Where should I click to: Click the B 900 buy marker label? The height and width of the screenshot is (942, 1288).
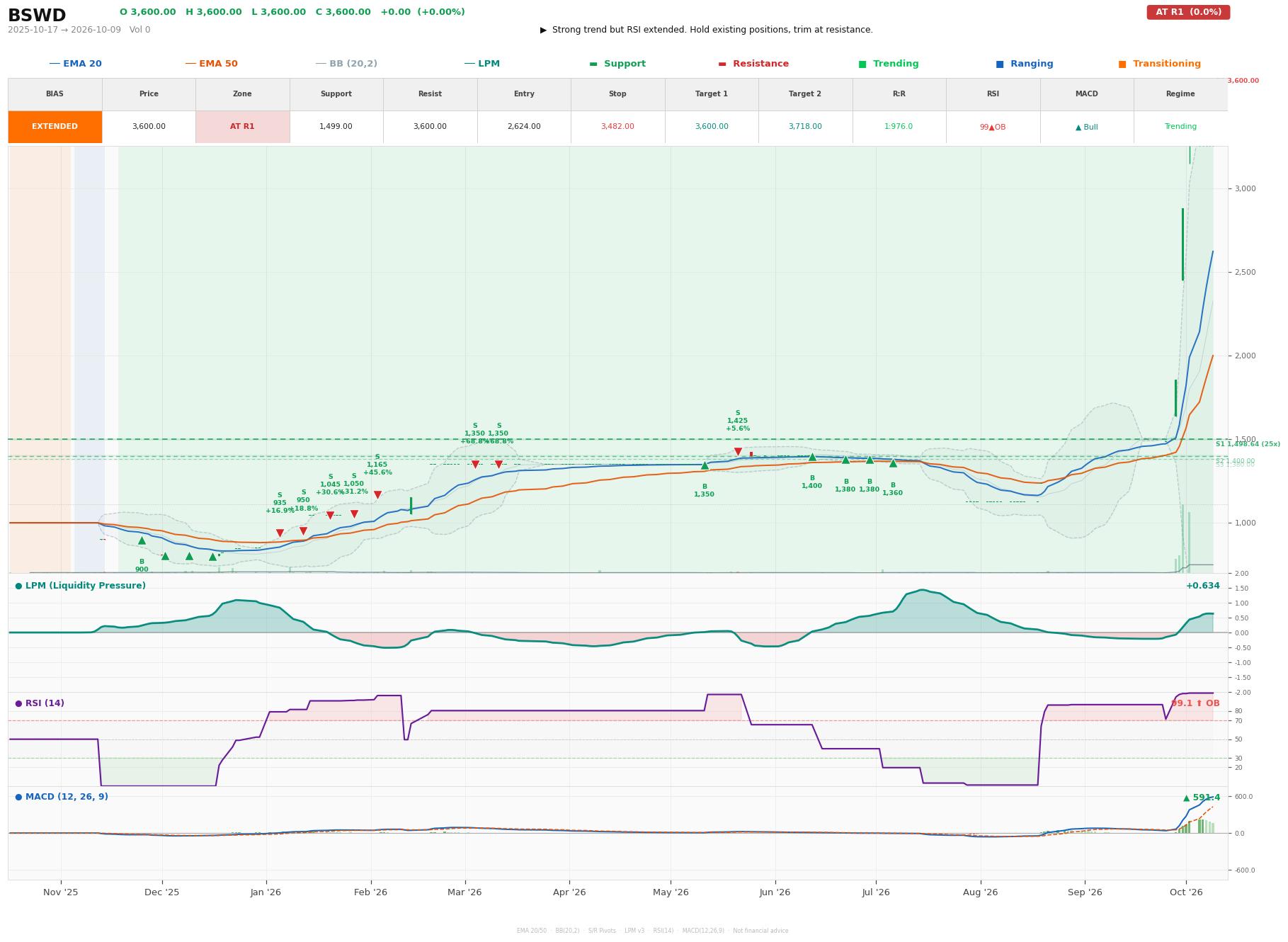click(x=142, y=566)
